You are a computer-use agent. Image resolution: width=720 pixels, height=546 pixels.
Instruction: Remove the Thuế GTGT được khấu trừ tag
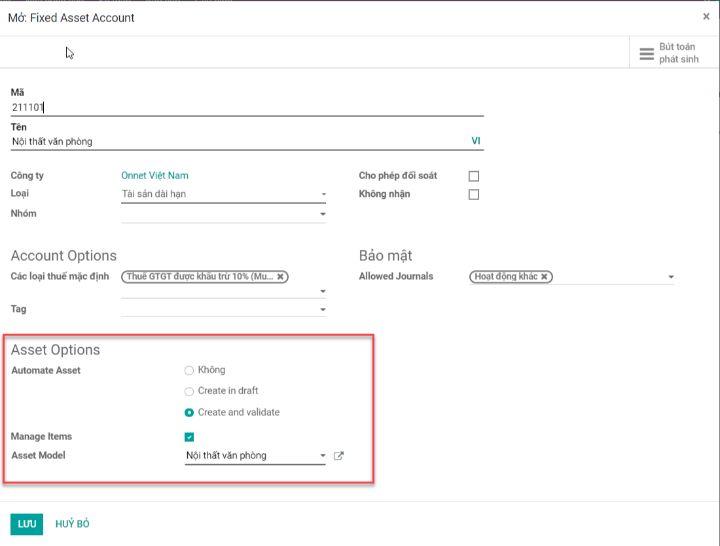click(281, 277)
